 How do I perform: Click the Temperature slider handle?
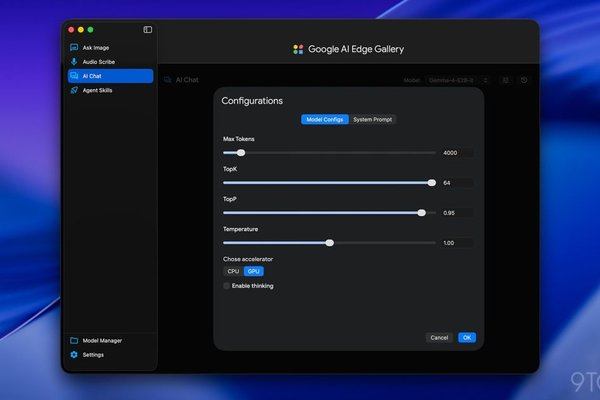(x=329, y=243)
